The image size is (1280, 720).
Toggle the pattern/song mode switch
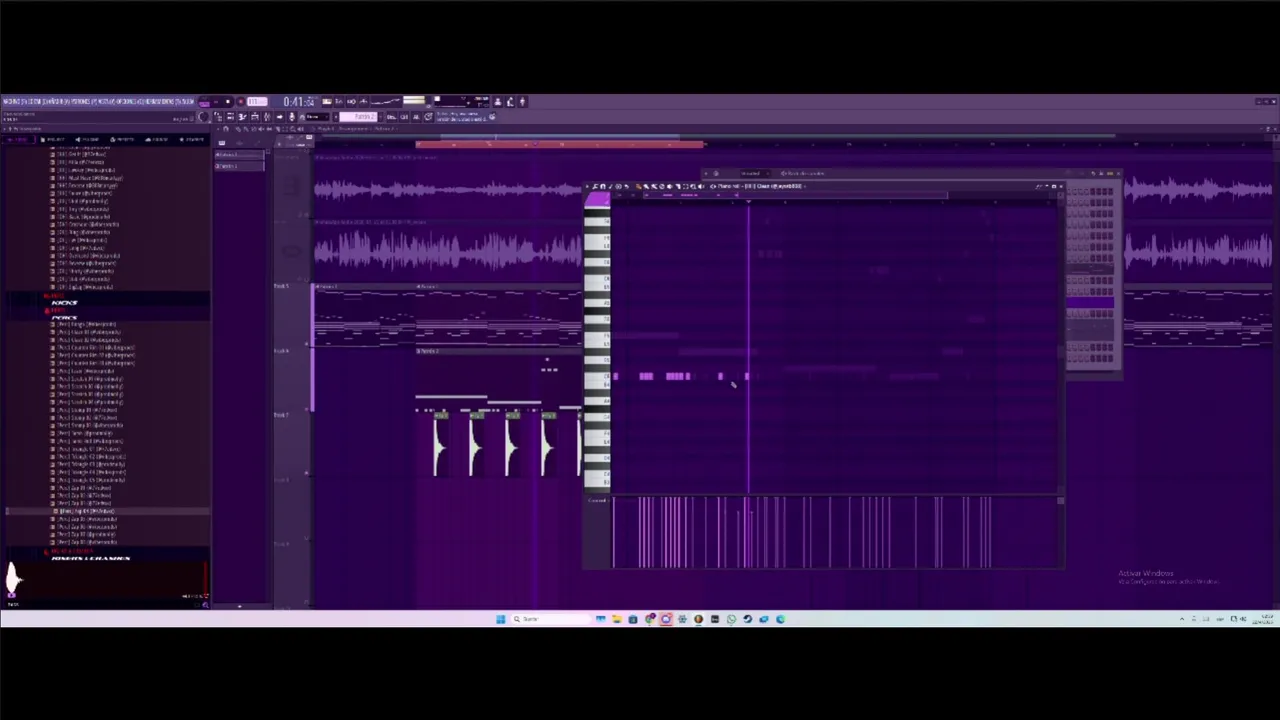coord(204,103)
